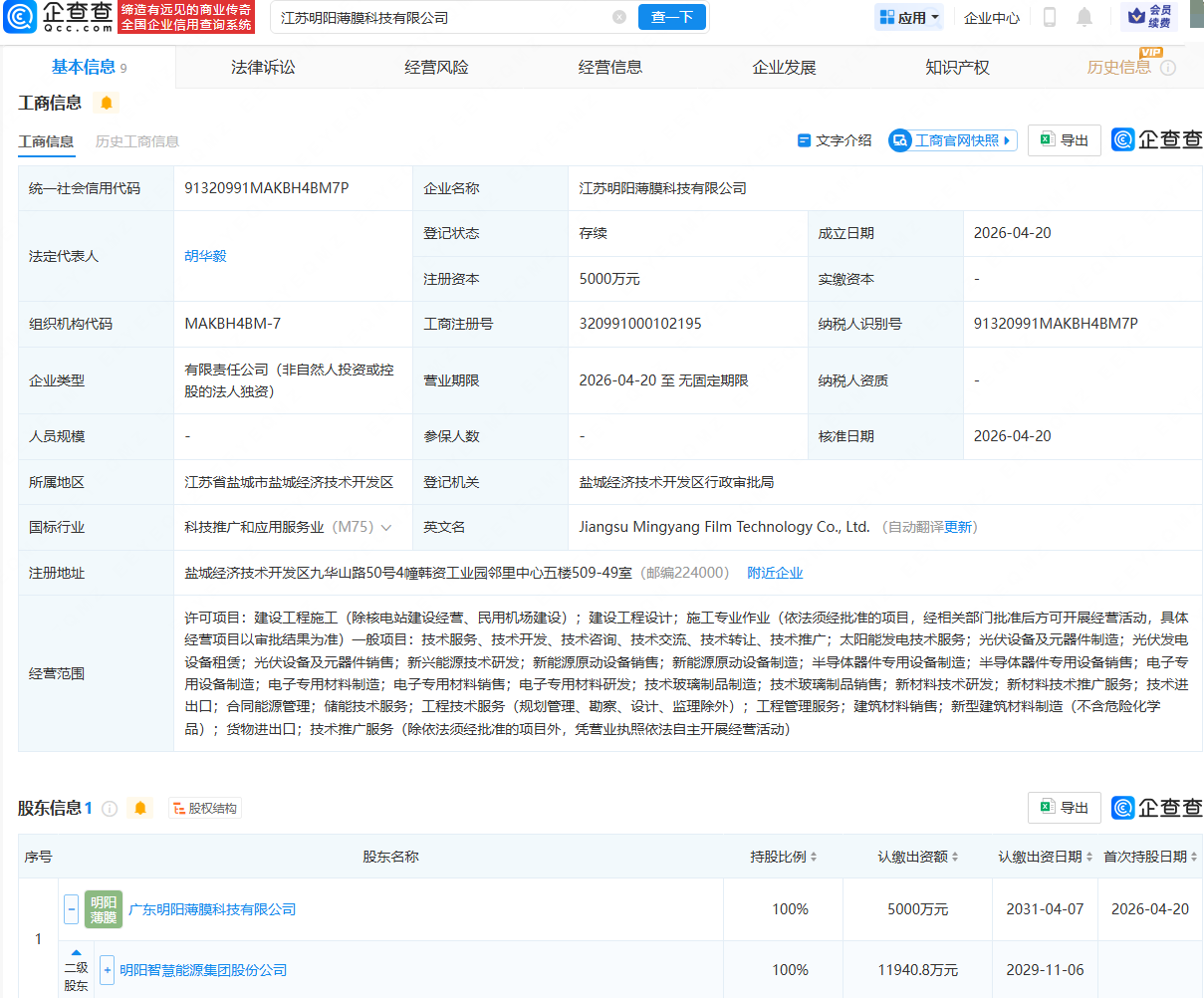Open the mobile phone app icon

[1050, 17]
